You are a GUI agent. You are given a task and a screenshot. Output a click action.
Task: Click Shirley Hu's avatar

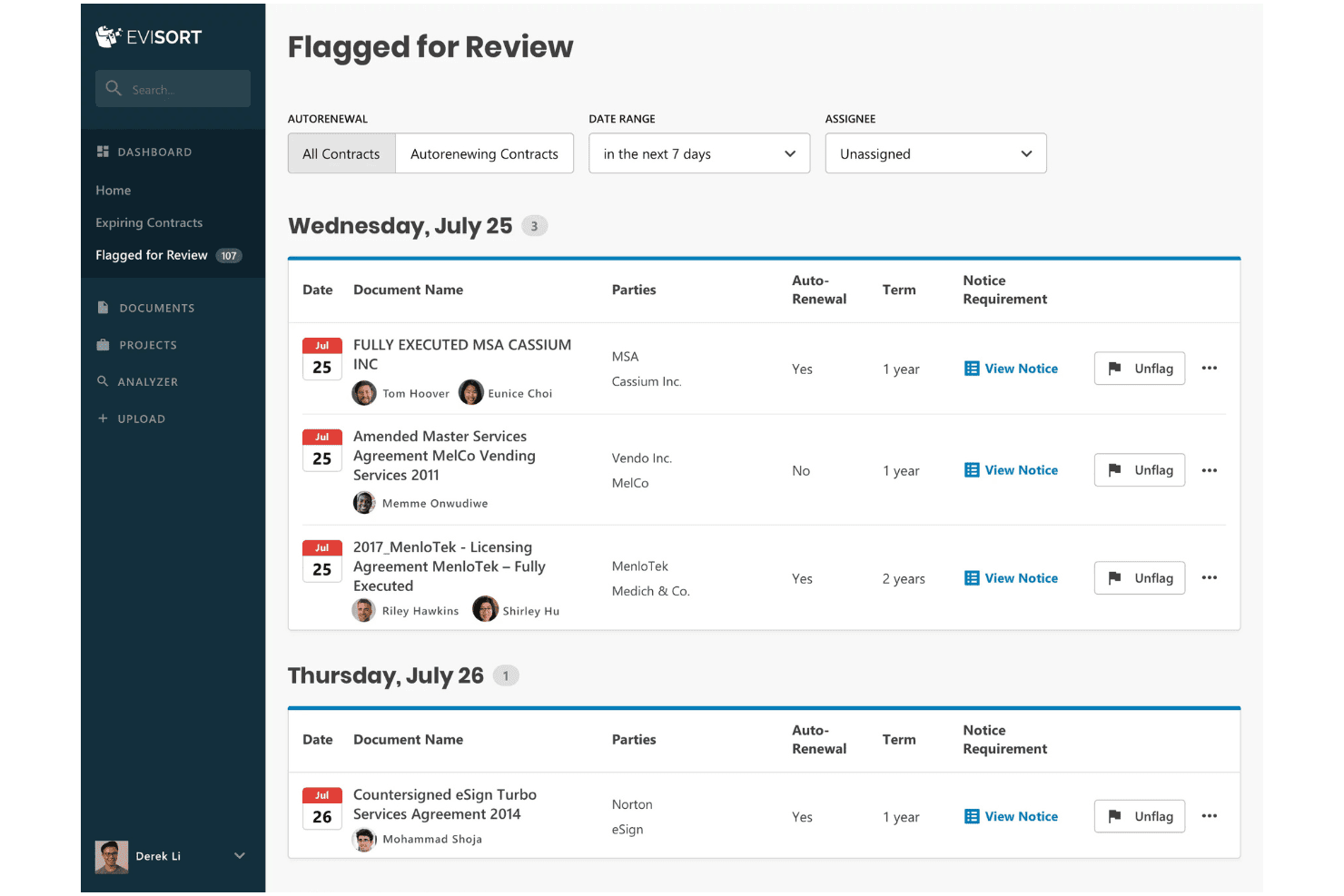[486, 609]
